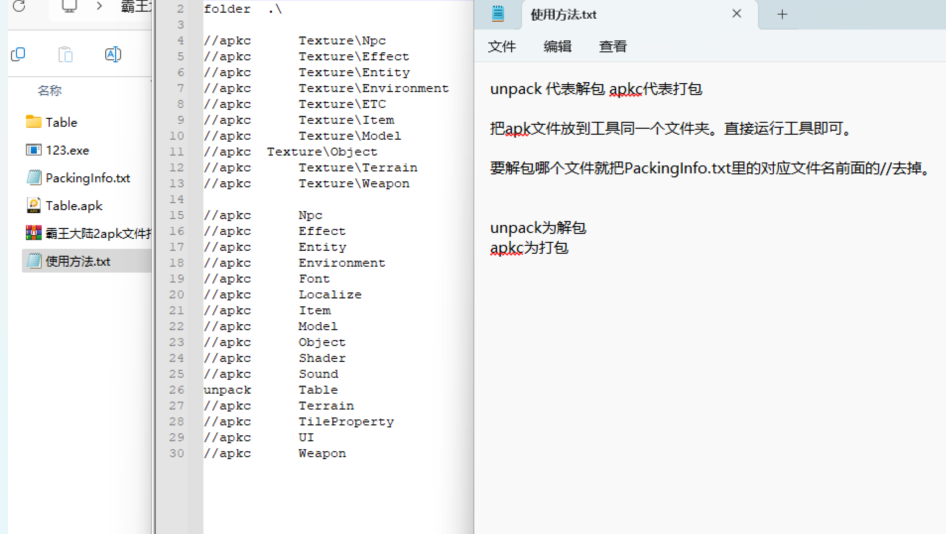Select the 霸王大陆2apk archive file
Image resolution: width=946 pixels, height=534 pixels.
[87, 233]
